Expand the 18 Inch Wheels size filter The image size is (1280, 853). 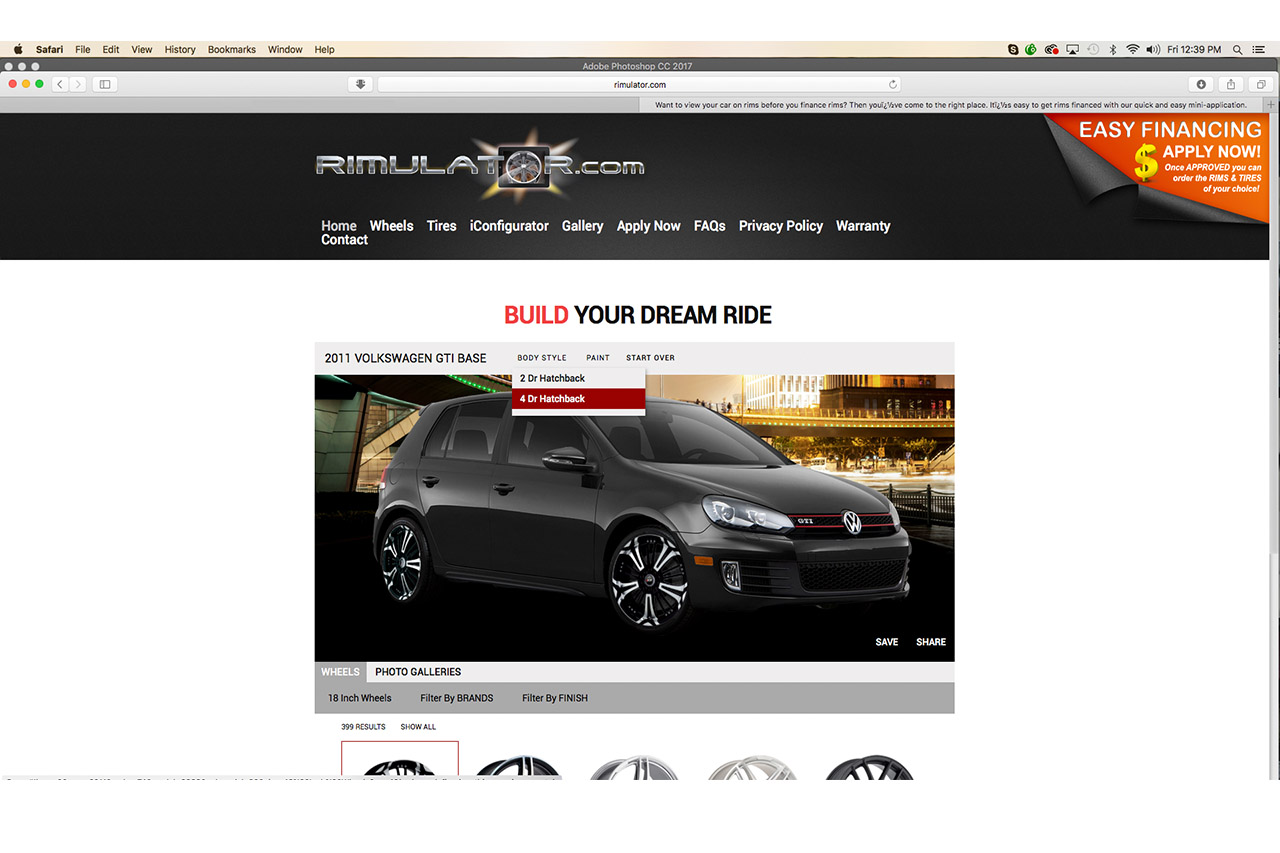[360, 698]
